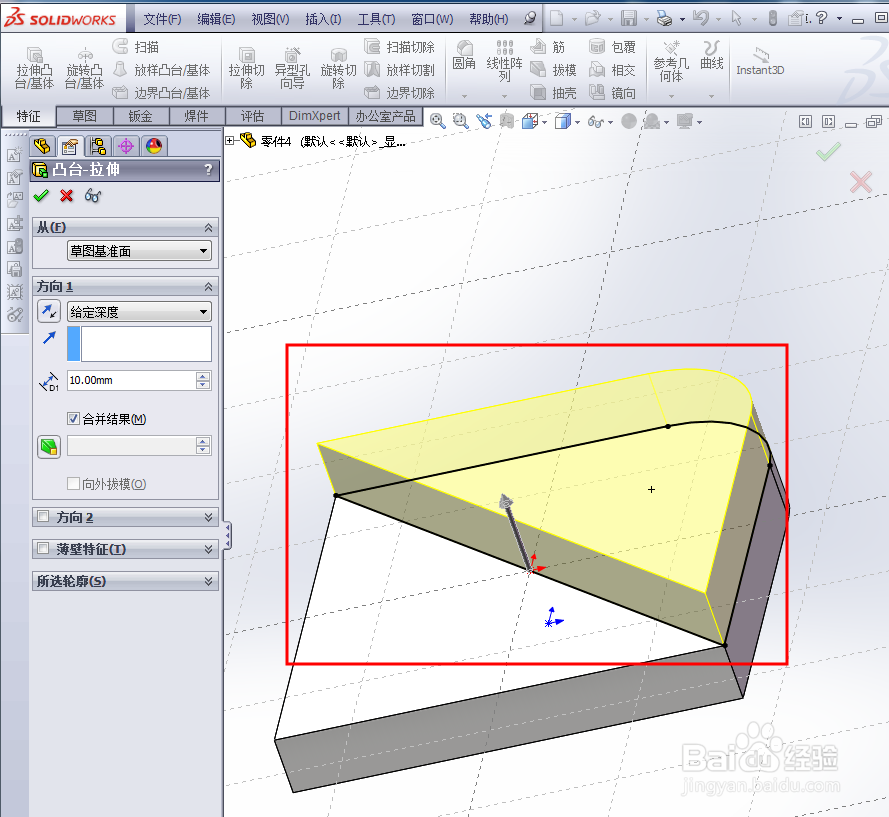Switch to the 评估 tab
Screen dimensions: 889x817
tap(253, 116)
